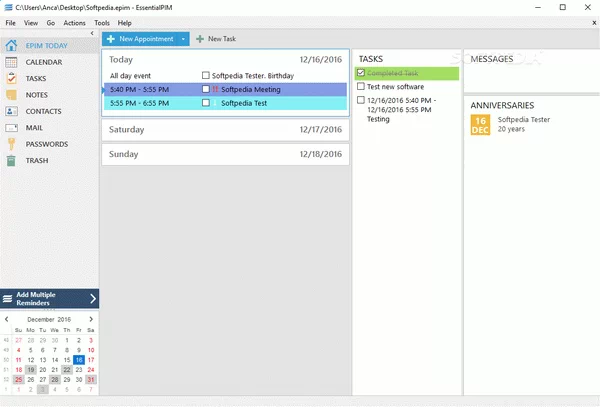Open the Calendar module icon
The width and height of the screenshot is (600, 407).
(11, 62)
